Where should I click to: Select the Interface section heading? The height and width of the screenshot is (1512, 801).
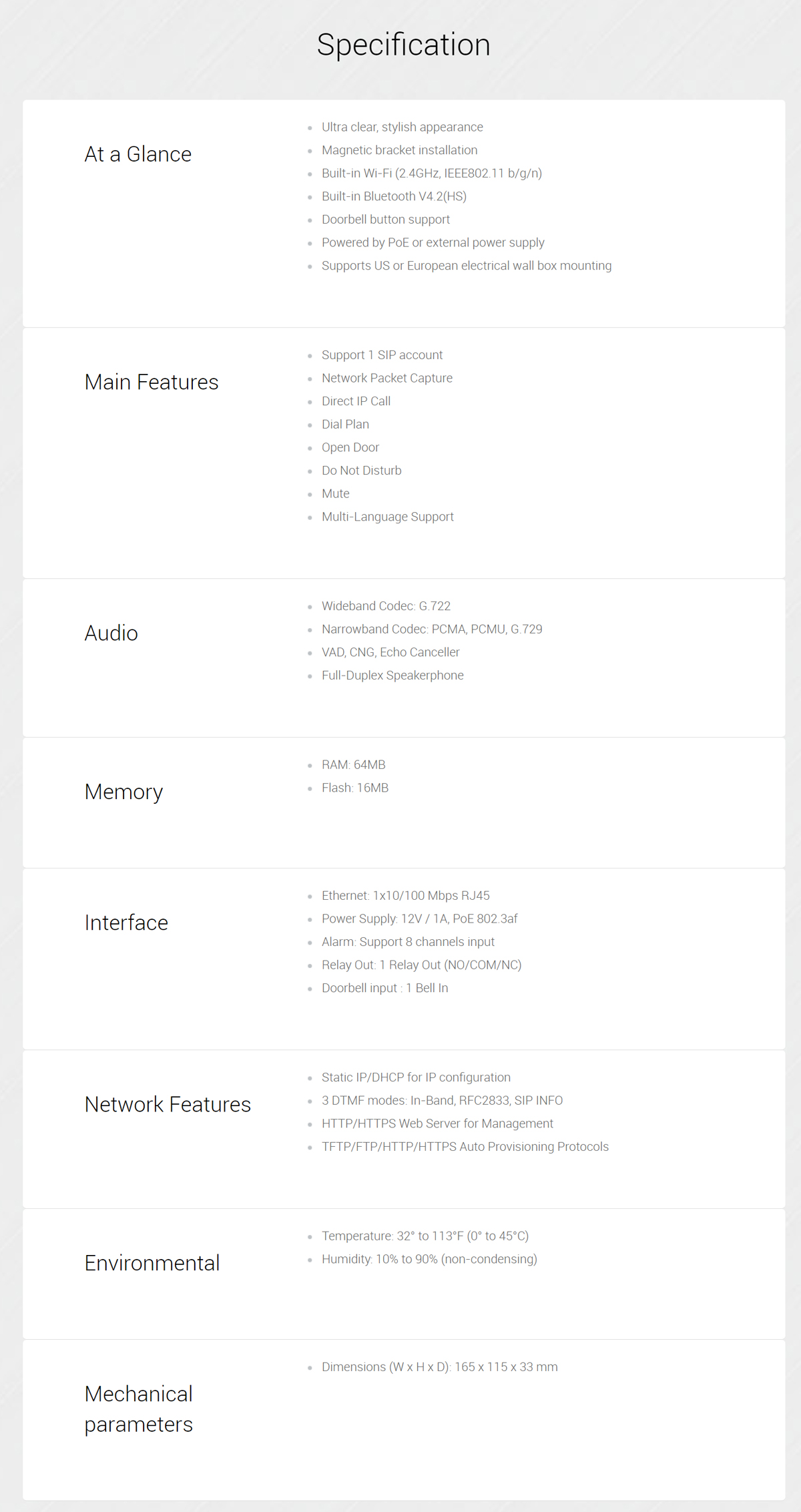click(126, 923)
